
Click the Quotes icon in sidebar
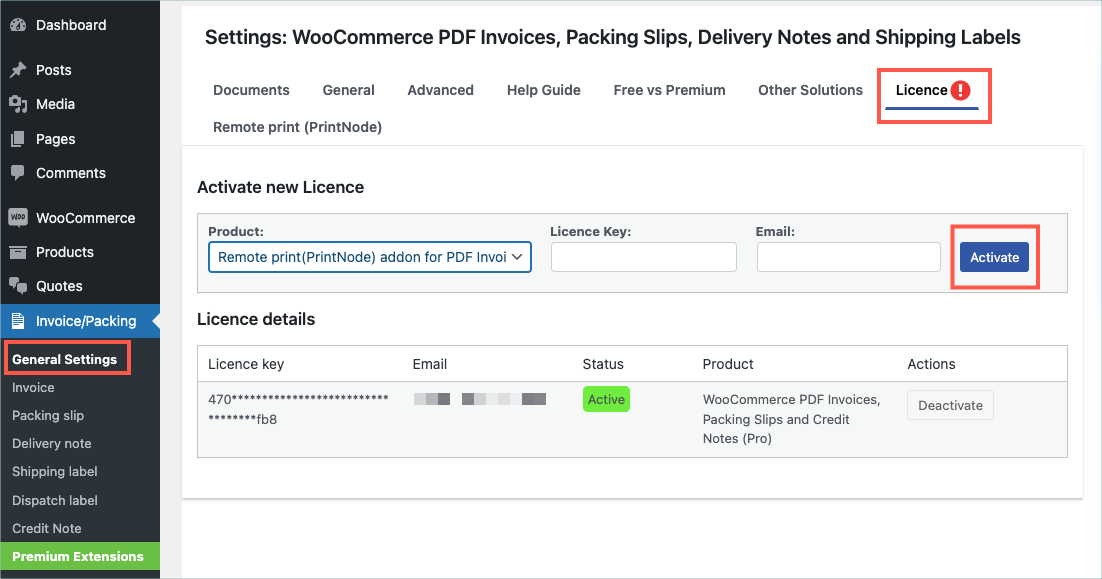pos(18,285)
